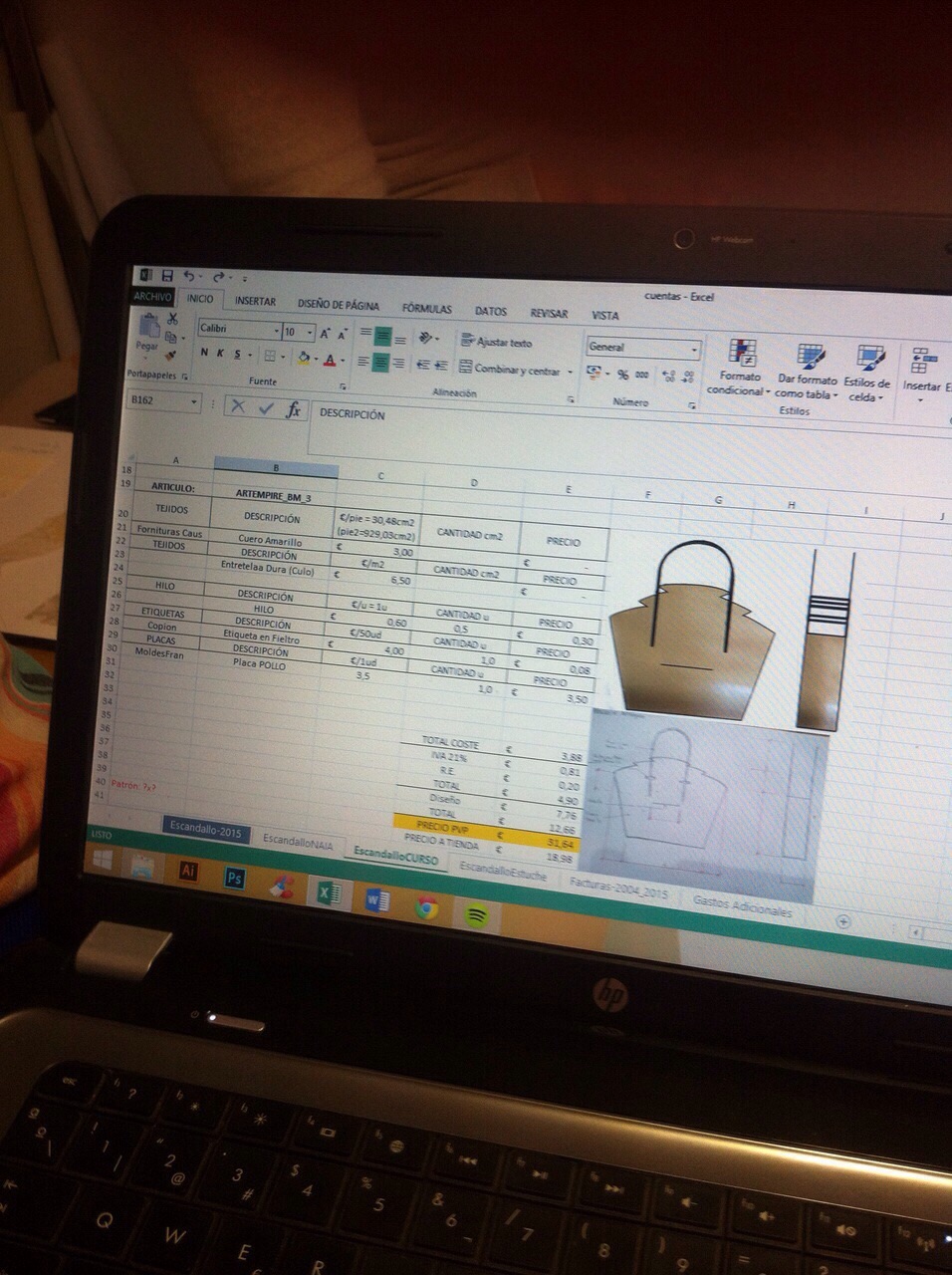Open the General number format dropdown

694,349
